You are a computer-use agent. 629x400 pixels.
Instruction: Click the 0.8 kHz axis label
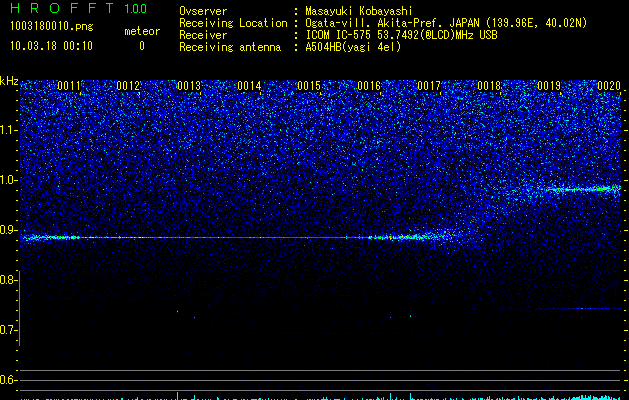[x=8, y=280]
